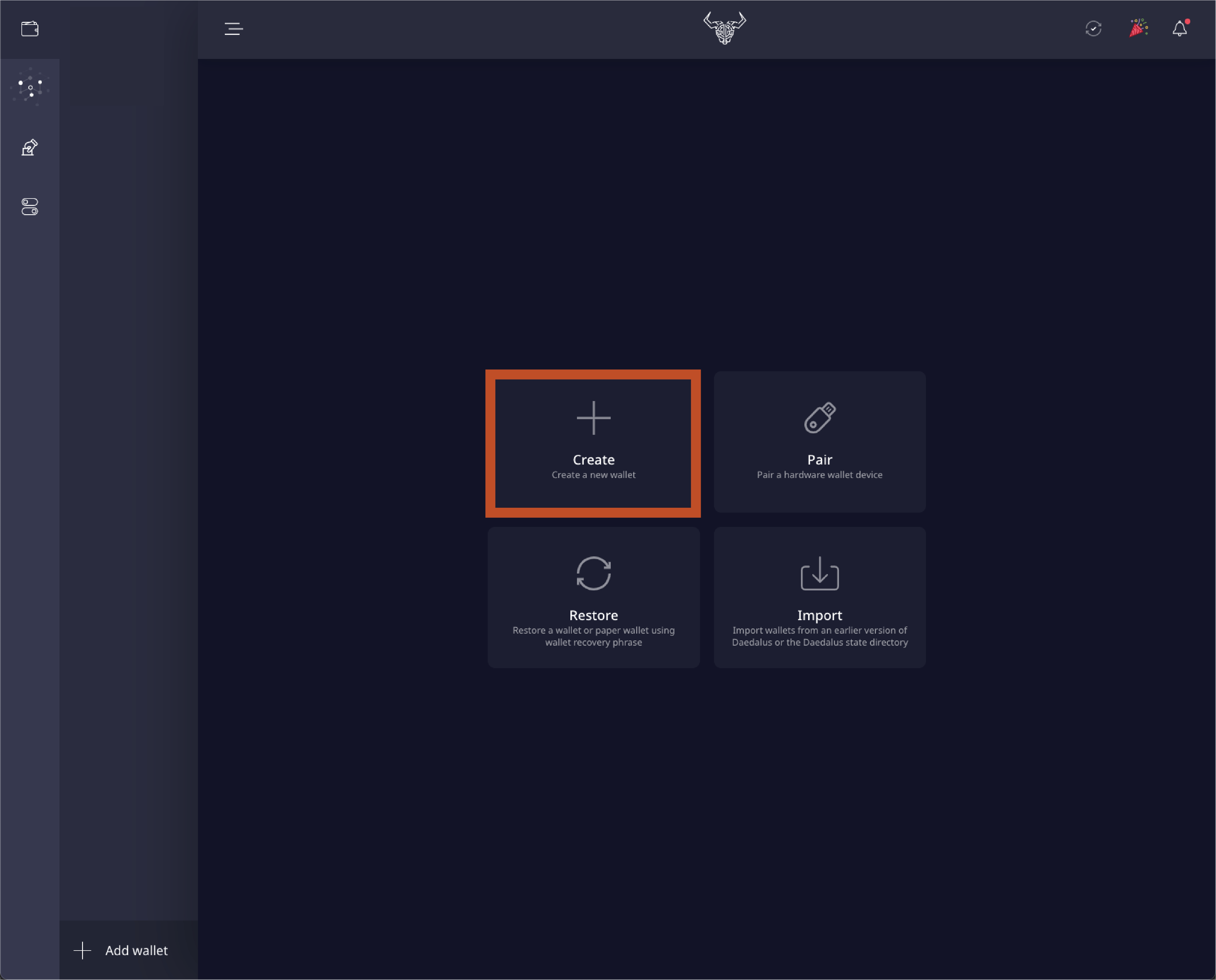Open the voting ballot icon in sidebar
The width and height of the screenshot is (1216, 980).
pyautogui.click(x=29, y=148)
